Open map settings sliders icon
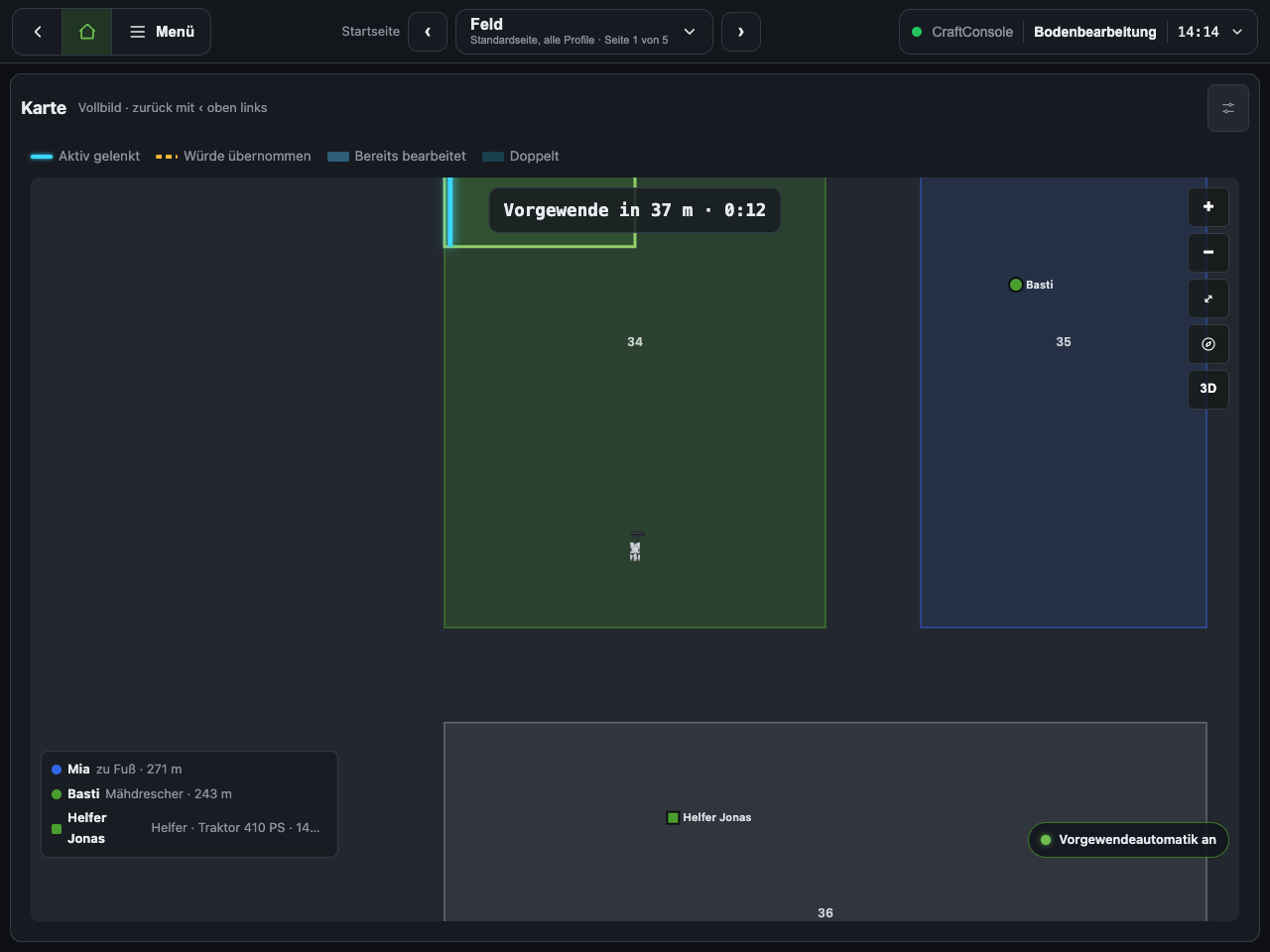 tap(1228, 108)
